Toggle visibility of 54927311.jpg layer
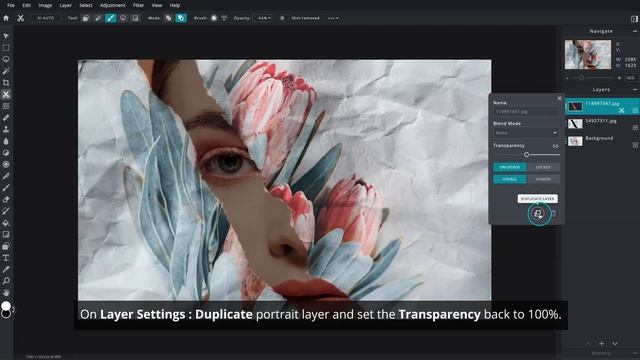Image resolution: width=640 pixels, height=360 pixels. (x=635, y=128)
